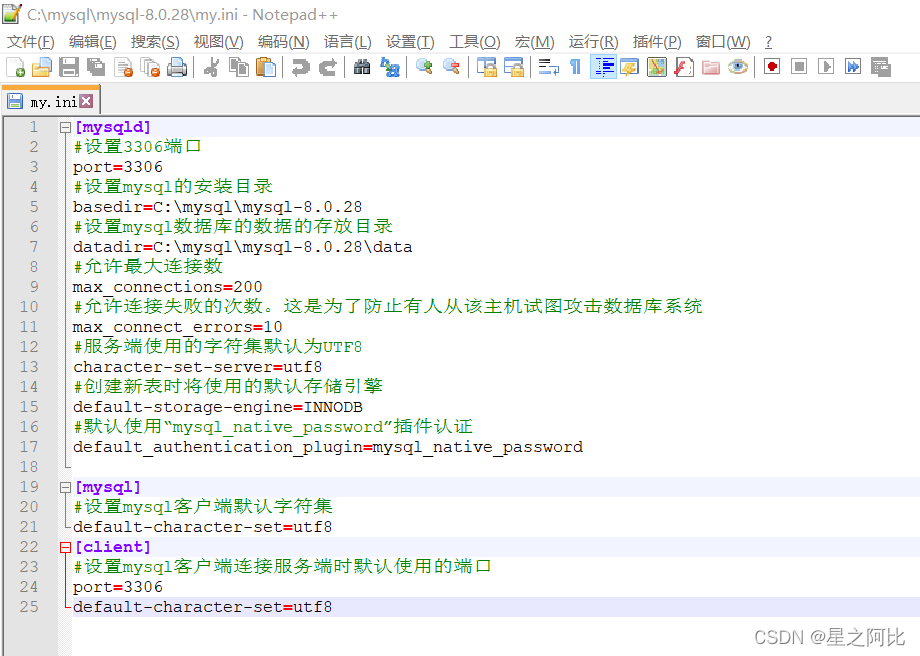
Task: Open the 插件(P) menu
Action: coord(657,42)
